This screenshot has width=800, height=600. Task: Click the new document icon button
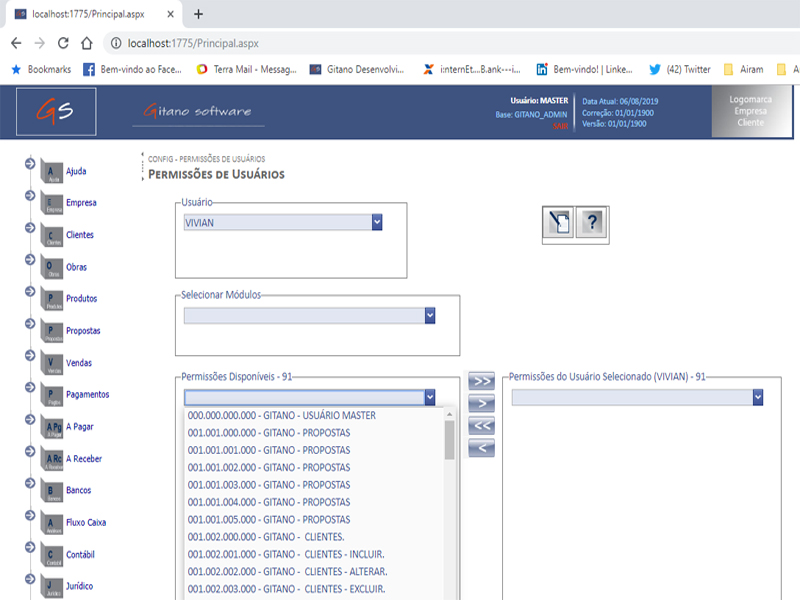point(558,224)
